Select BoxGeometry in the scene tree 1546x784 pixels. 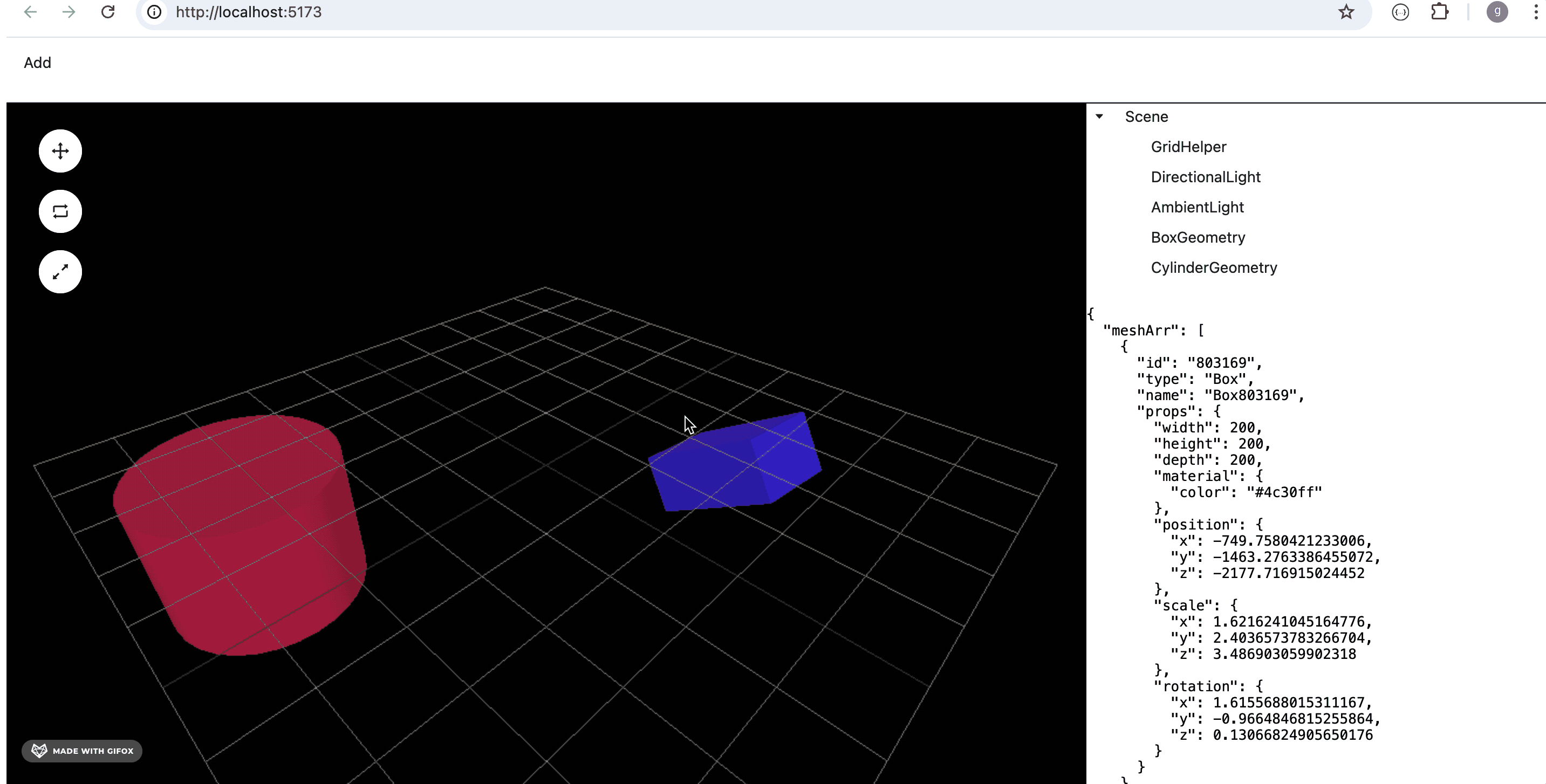(1198, 238)
